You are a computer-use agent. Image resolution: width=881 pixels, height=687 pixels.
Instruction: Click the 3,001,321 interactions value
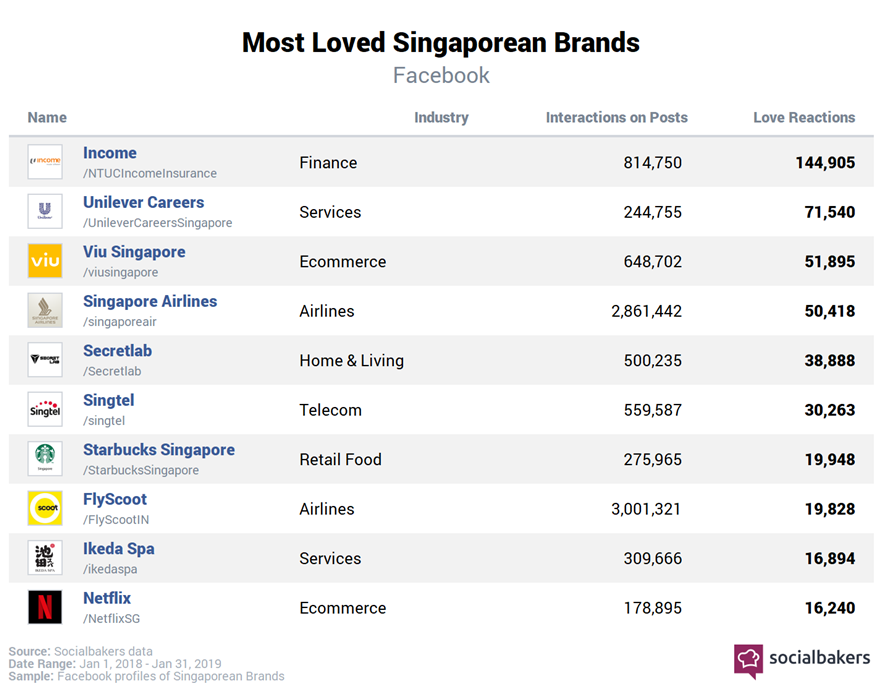(646, 508)
